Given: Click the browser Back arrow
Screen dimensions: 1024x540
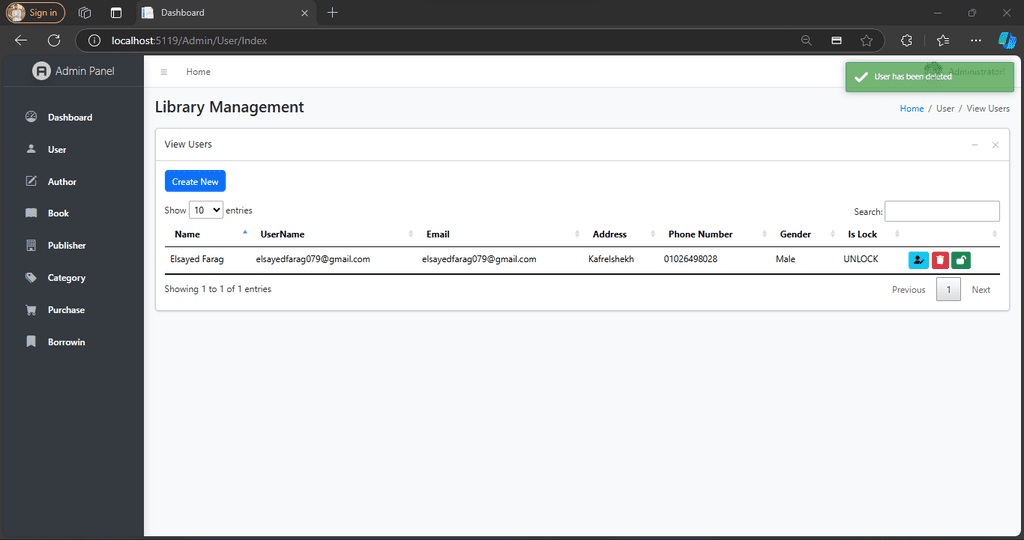Looking at the screenshot, I should click(21, 40).
